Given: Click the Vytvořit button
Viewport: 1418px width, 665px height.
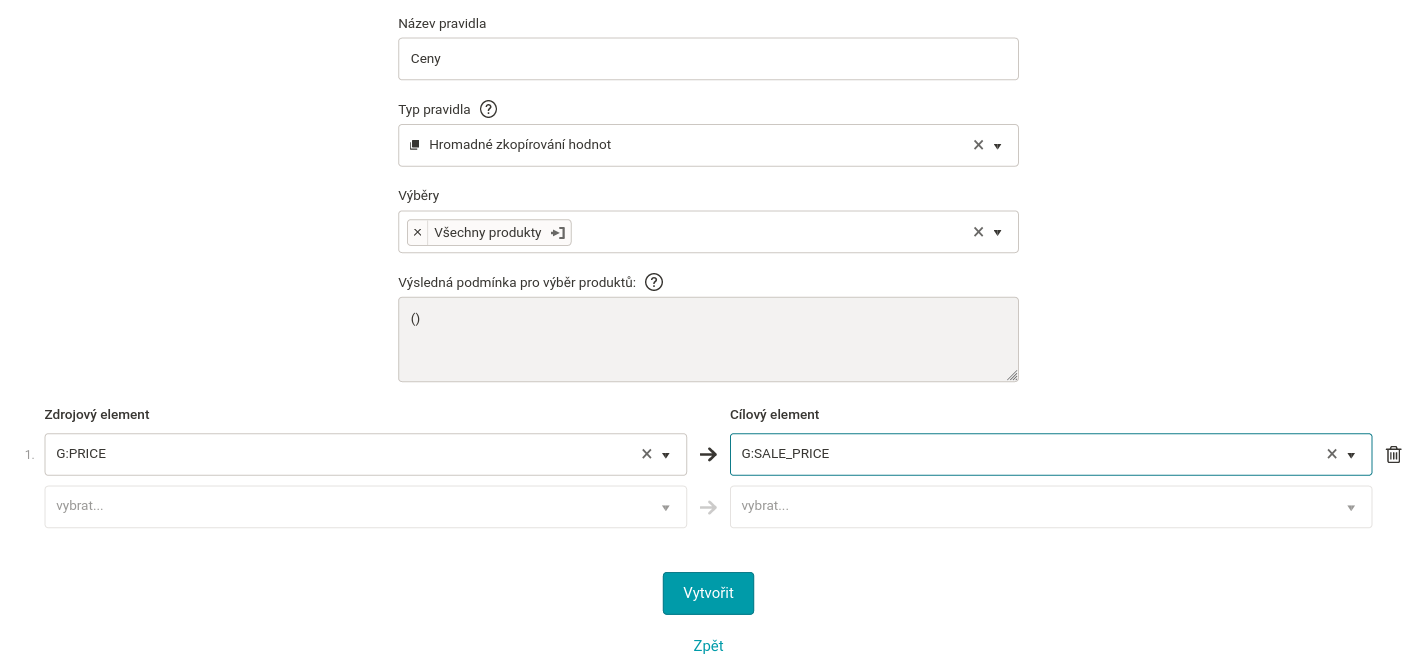Looking at the screenshot, I should [708, 593].
